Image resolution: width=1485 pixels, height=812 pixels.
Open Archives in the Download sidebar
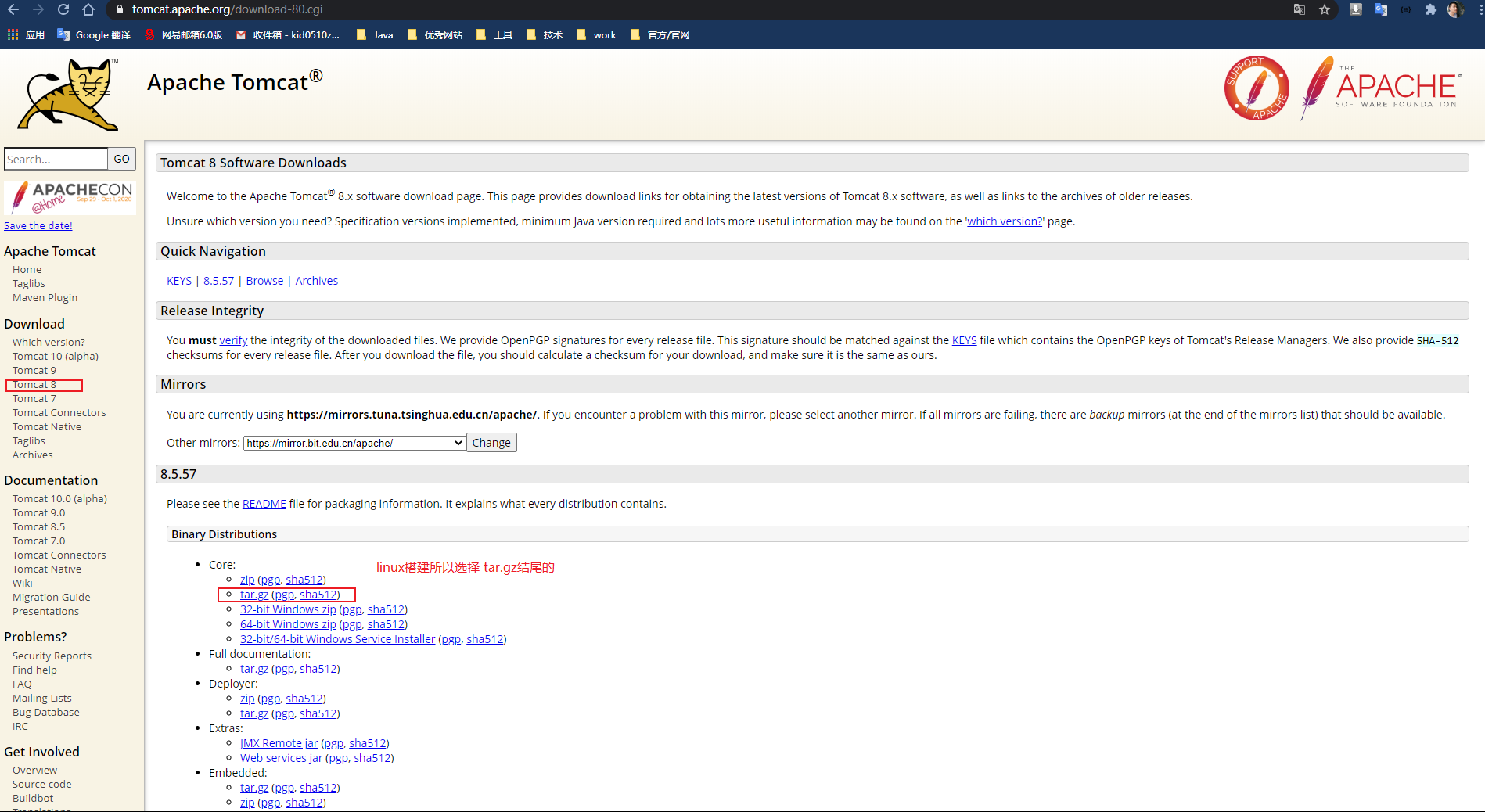(x=33, y=455)
